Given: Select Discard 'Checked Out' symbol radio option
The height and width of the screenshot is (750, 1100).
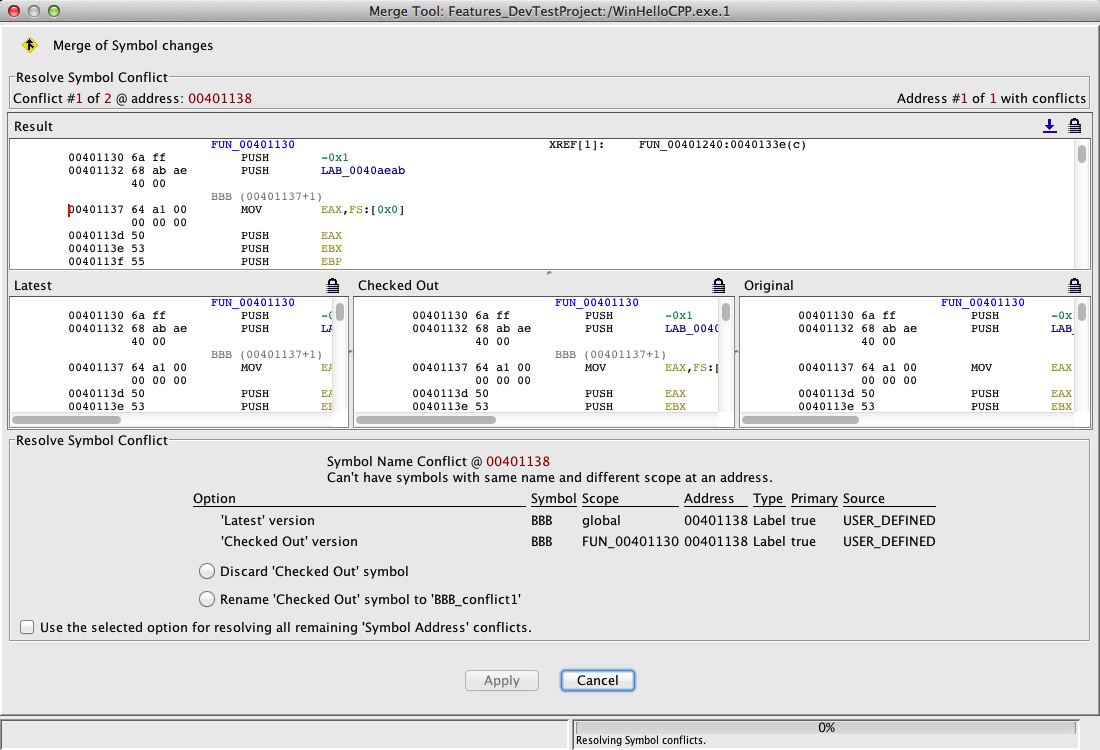Looking at the screenshot, I should point(207,571).
